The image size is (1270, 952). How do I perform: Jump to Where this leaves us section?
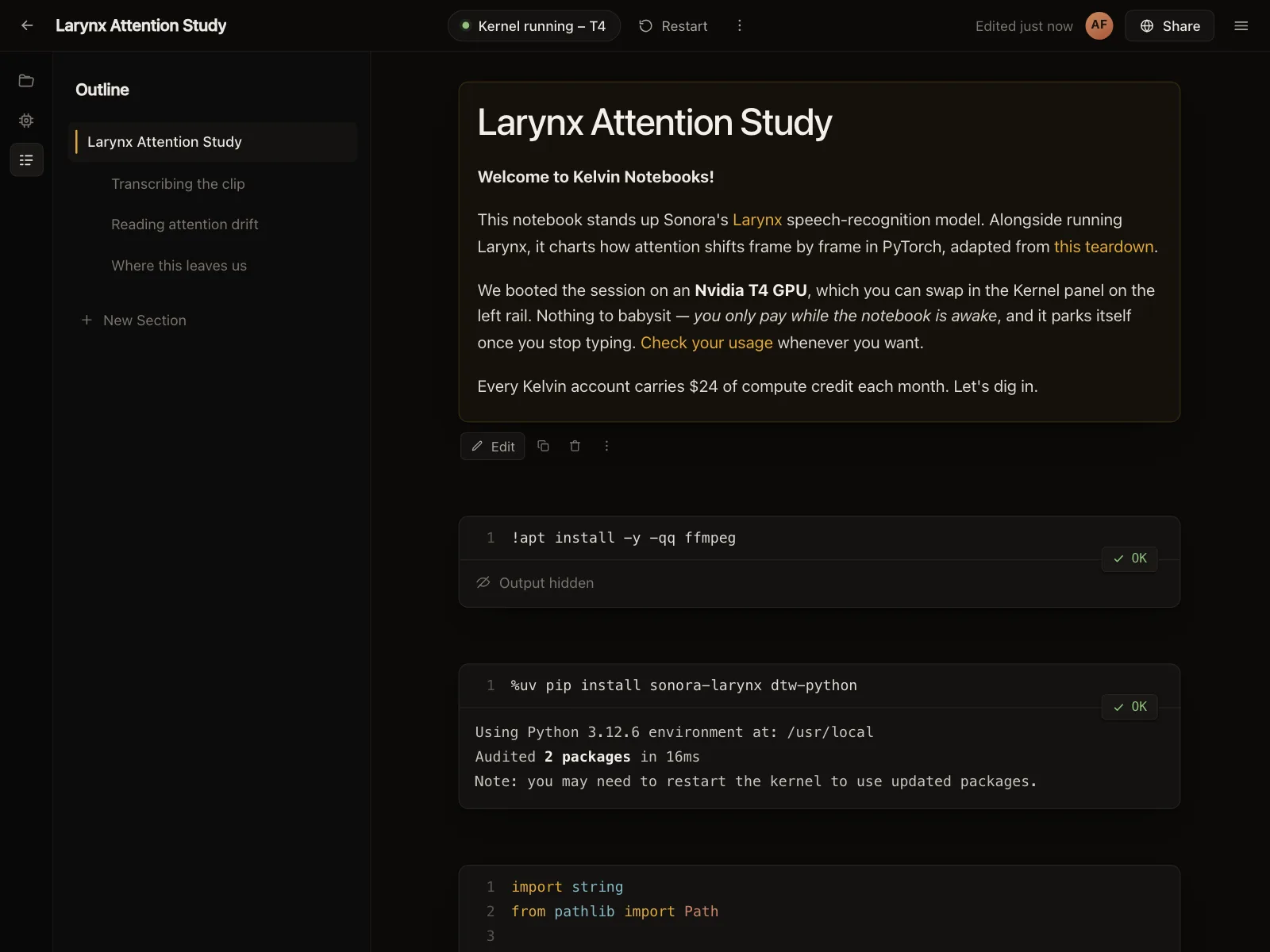179,266
